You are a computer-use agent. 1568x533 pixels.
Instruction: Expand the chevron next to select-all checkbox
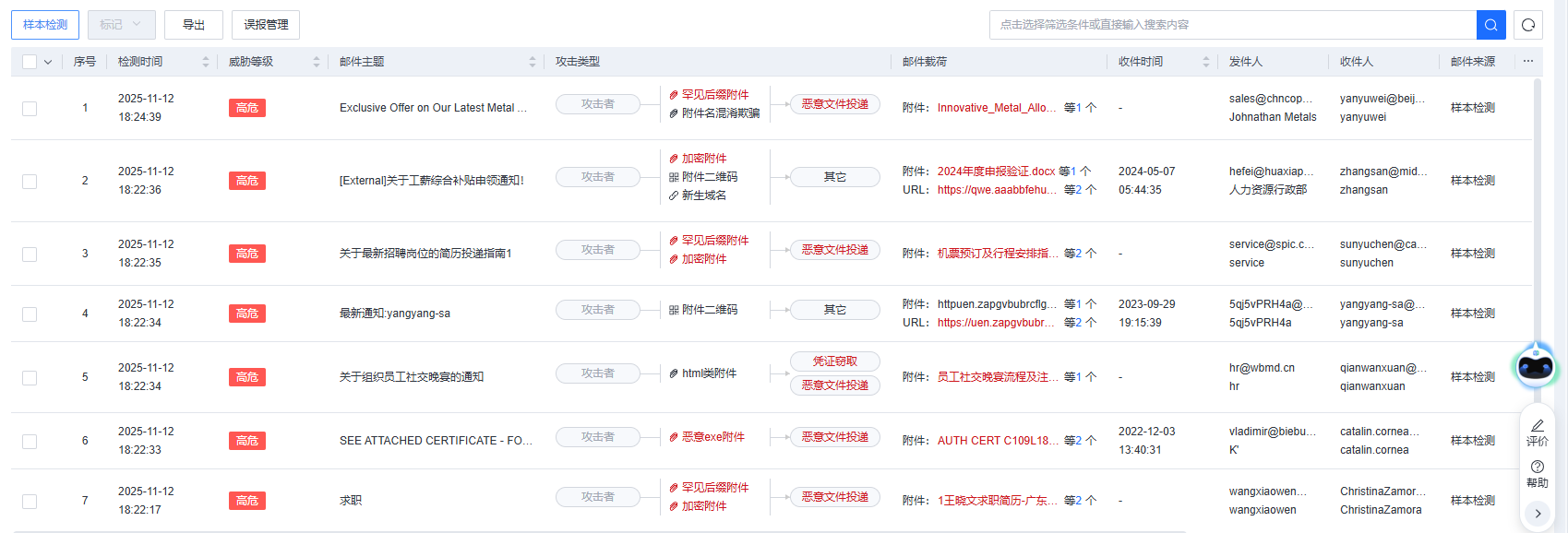48,62
